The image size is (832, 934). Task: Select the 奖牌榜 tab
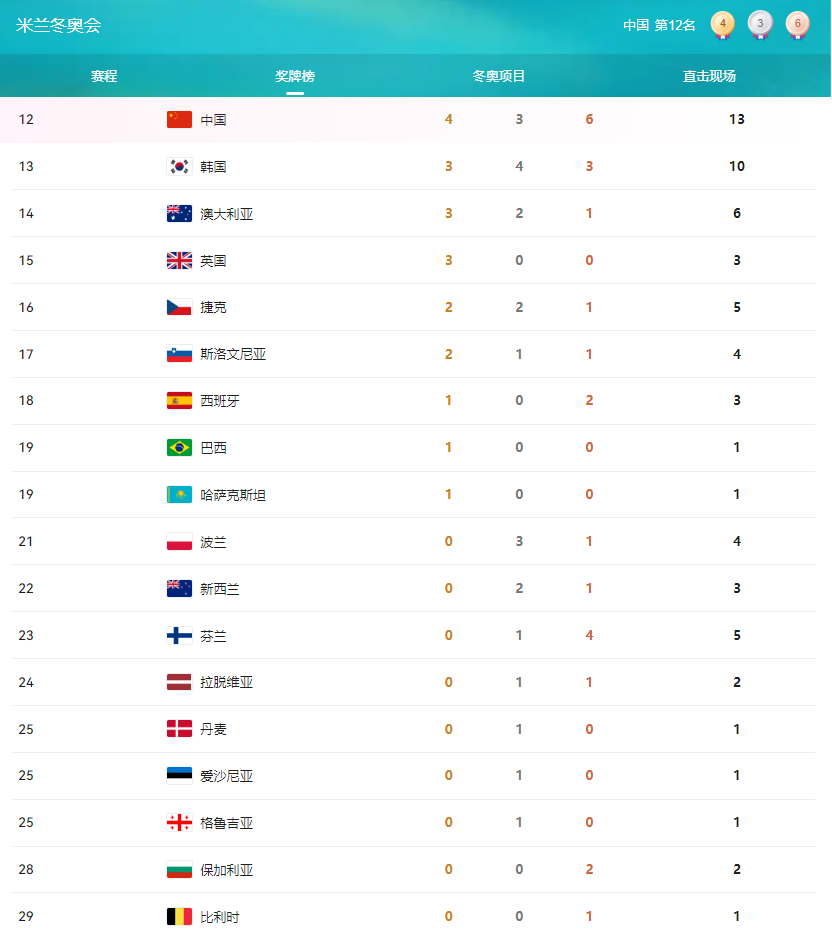295,76
